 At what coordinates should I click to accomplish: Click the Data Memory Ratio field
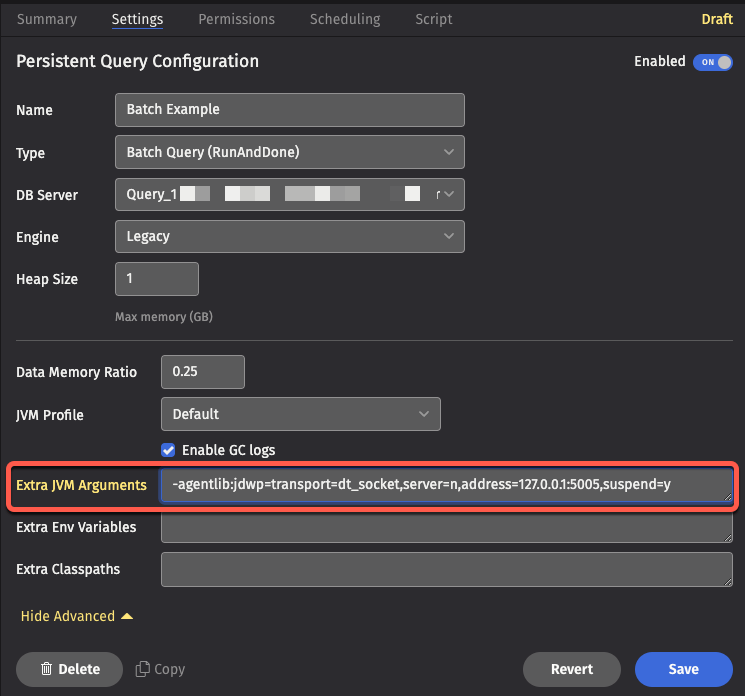203,371
